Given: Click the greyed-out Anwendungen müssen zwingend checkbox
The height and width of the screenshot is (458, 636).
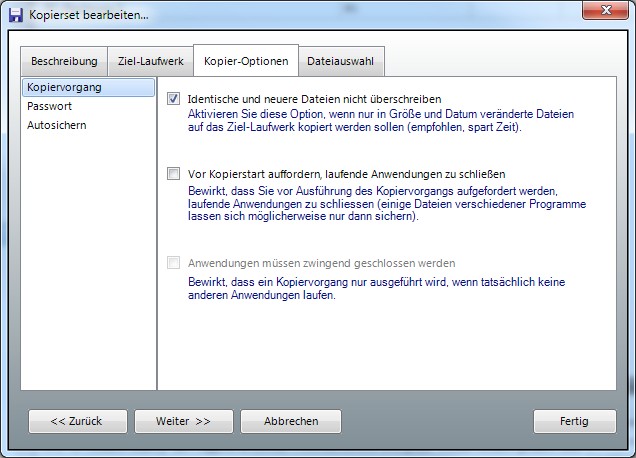Looking at the screenshot, I should (174, 264).
